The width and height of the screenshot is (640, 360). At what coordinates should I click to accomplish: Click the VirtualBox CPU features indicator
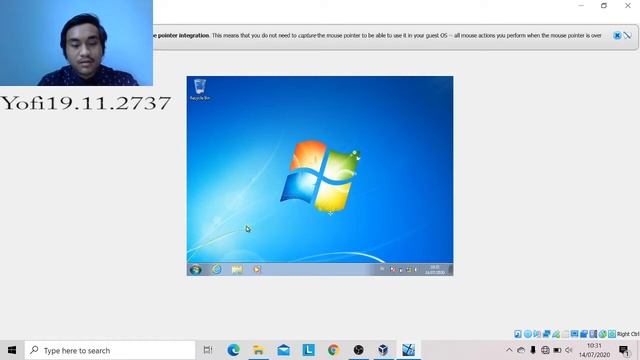pyautogui.click(x=593, y=334)
